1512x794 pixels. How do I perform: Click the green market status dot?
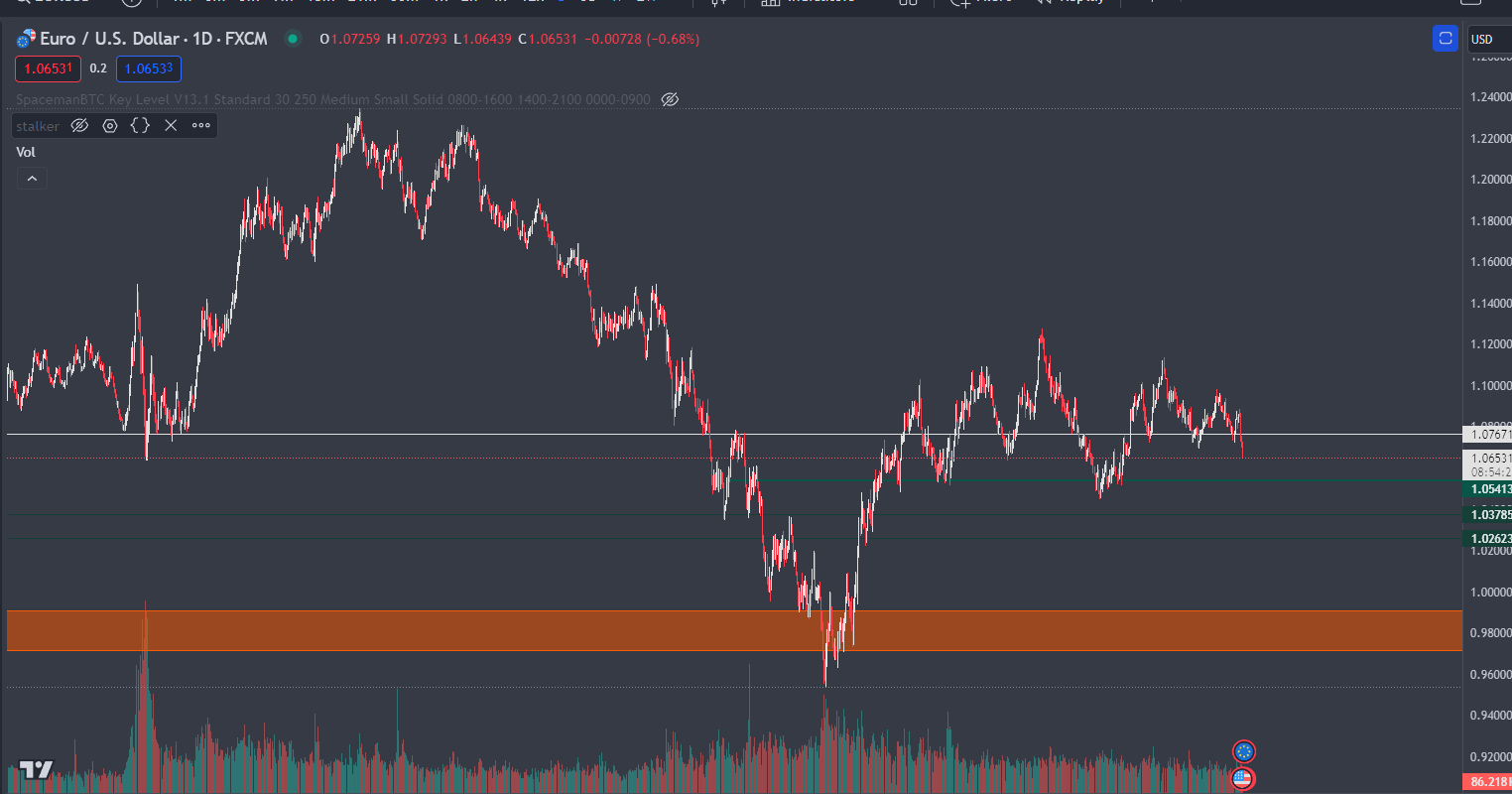point(293,39)
